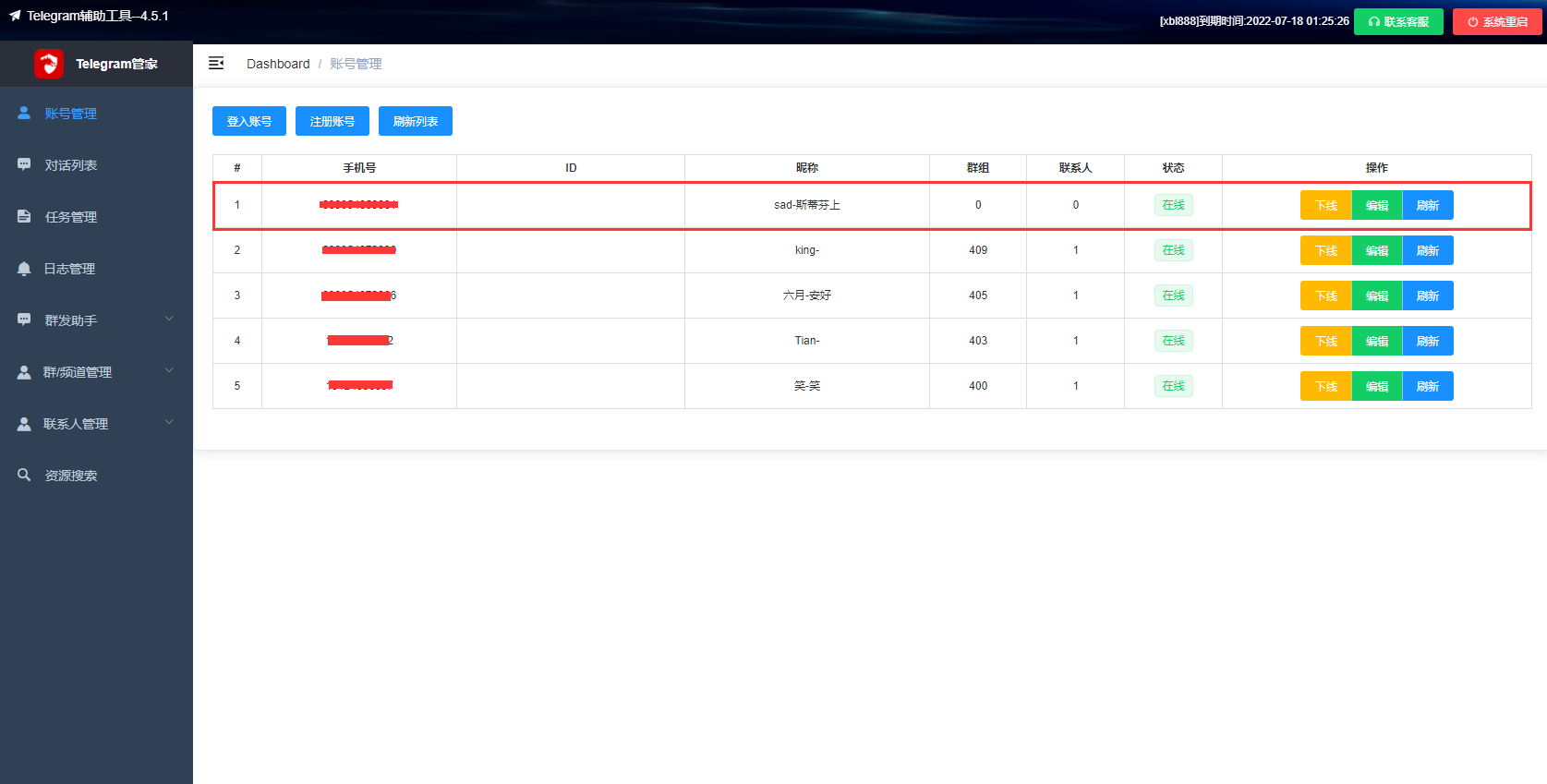This screenshot has width=1547, height=784.
Task: Click 编辑 for king- account
Action: click(x=1377, y=250)
